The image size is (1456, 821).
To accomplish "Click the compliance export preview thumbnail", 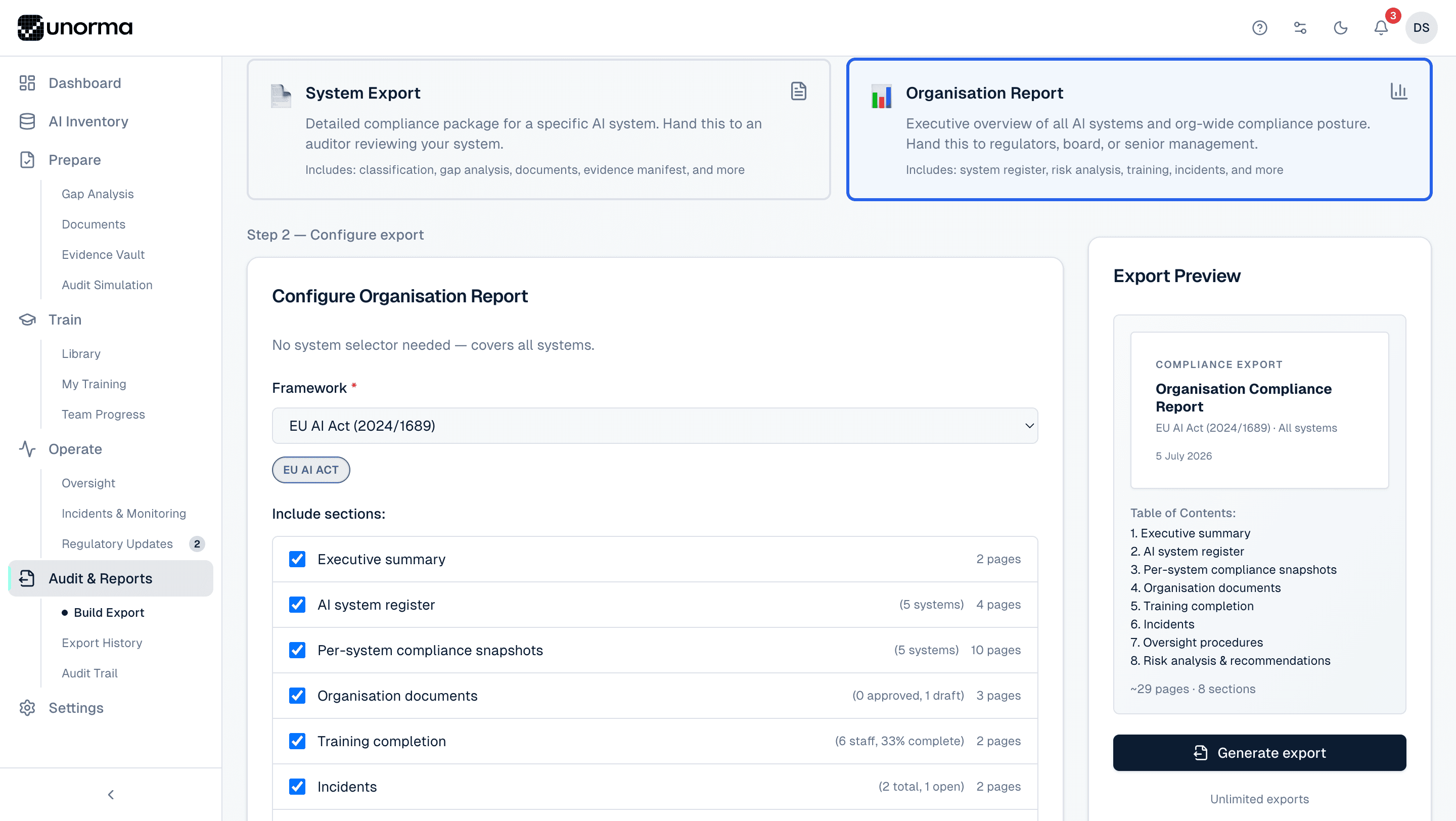I will click(1259, 410).
